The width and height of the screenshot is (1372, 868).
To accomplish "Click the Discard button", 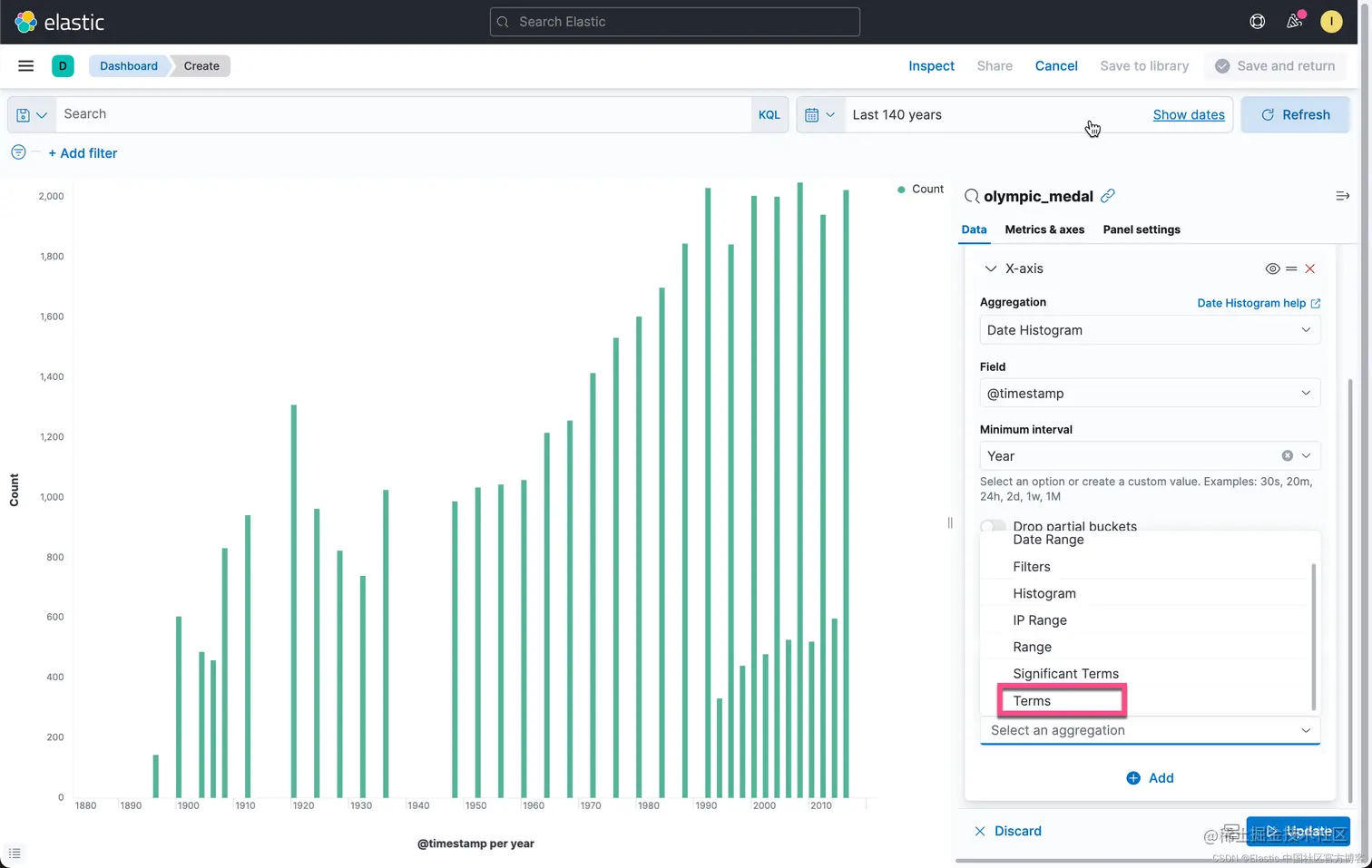I will [x=1007, y=831].
